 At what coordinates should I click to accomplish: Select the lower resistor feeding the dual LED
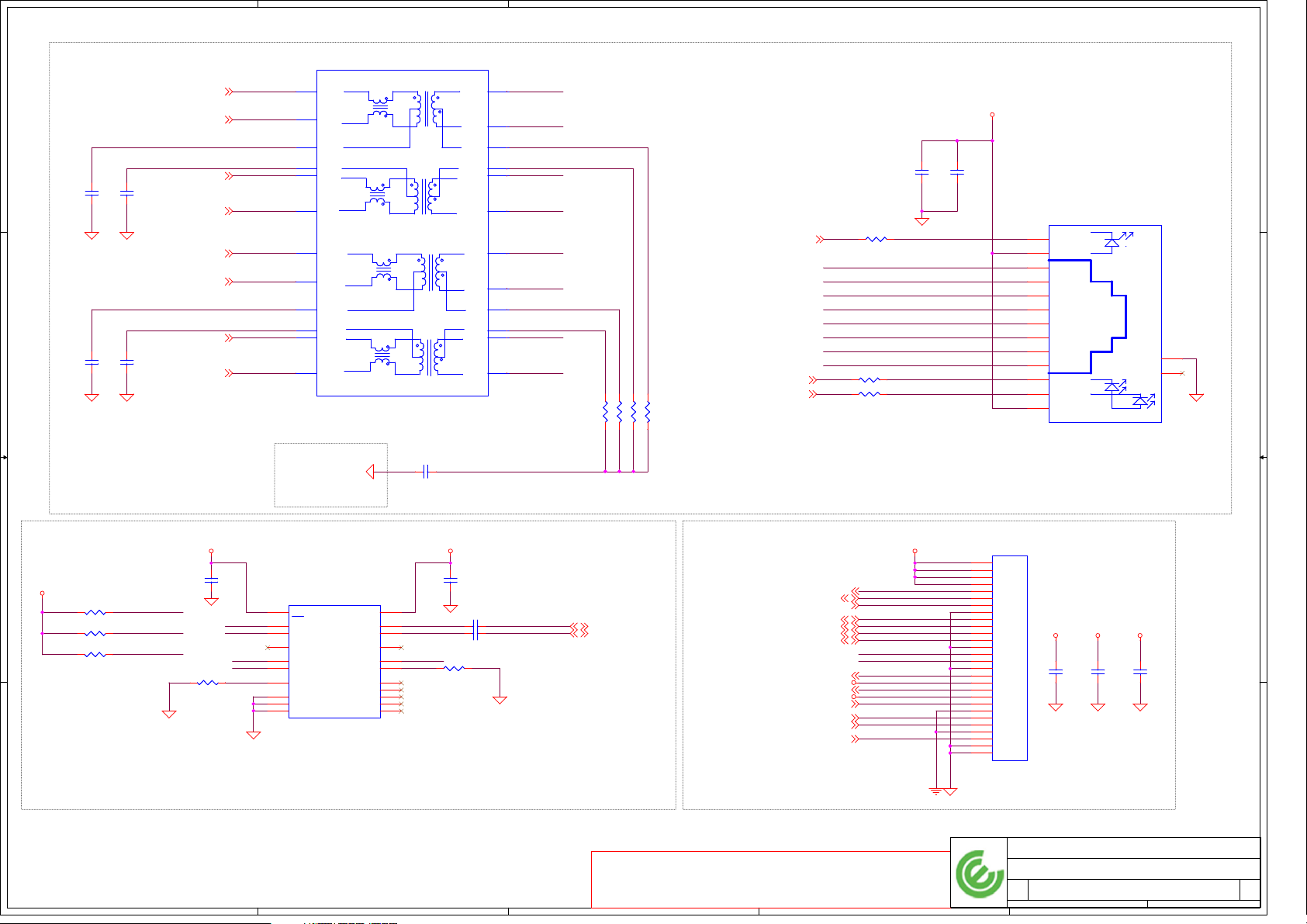[870, 394]
